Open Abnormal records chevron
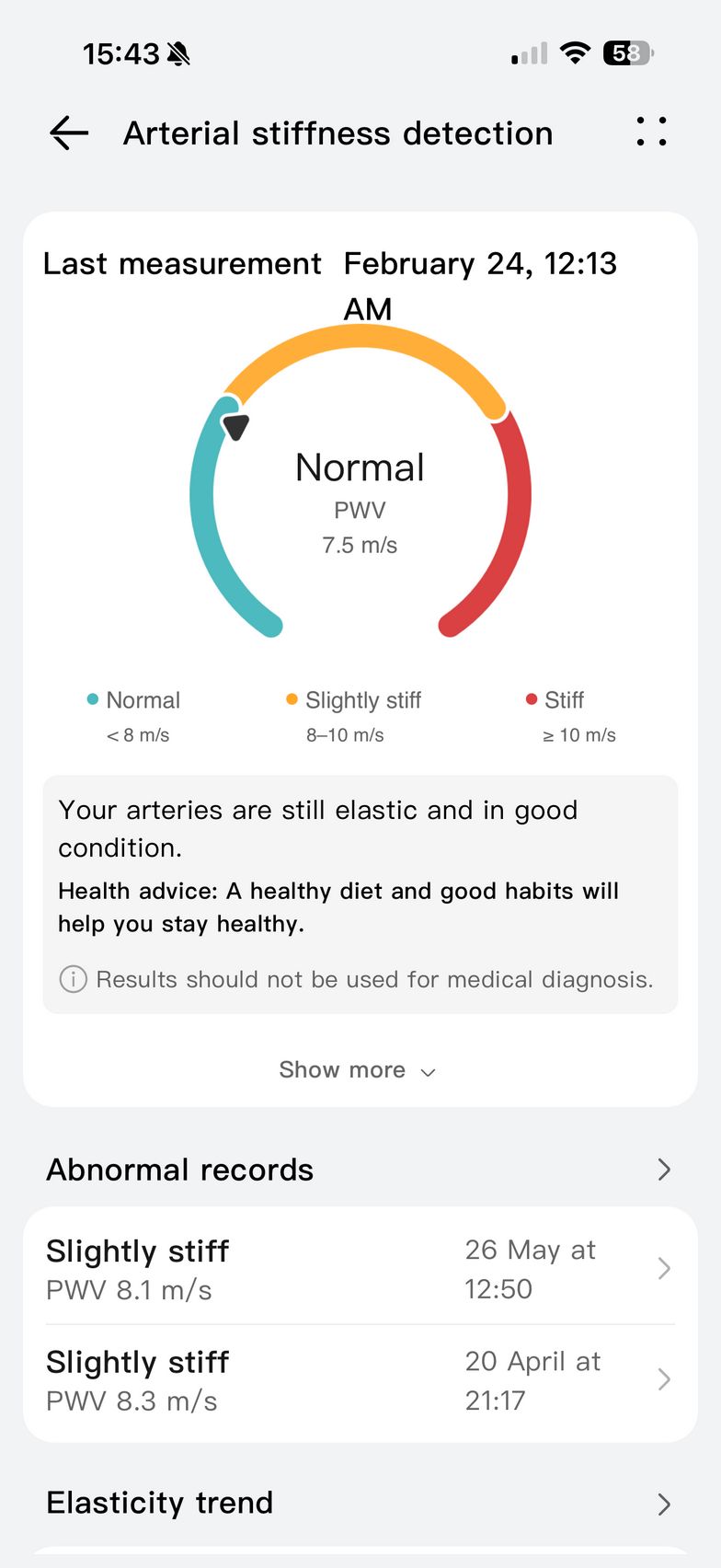The width and height of the screenshot is (721, 1568). point(664,1170)
